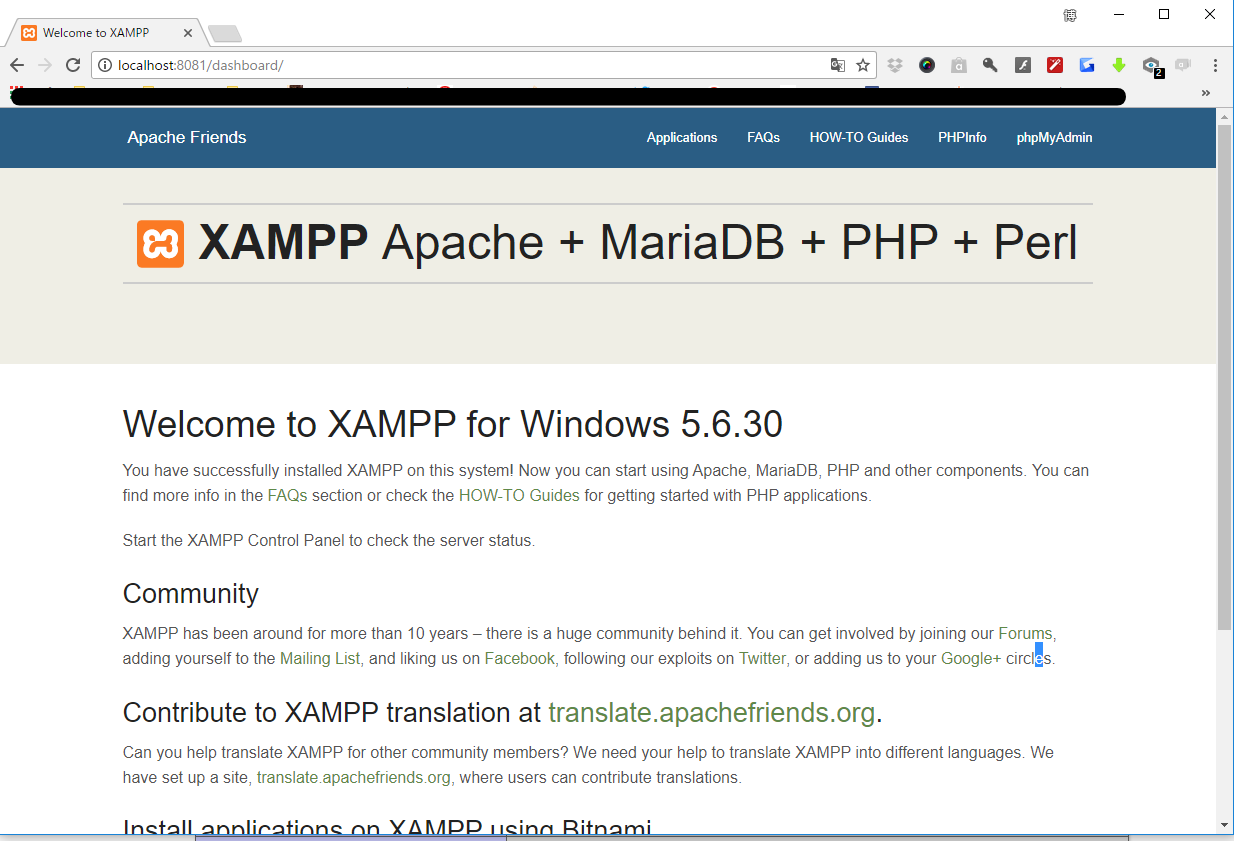
Task: Open translate.apachefriends.org link in paragraph
Action: [x=353, y=777]
